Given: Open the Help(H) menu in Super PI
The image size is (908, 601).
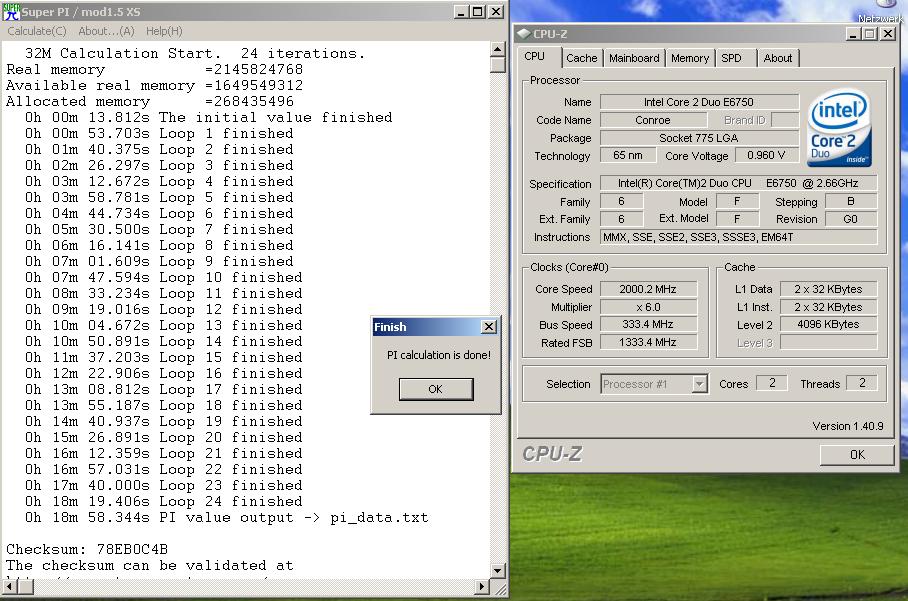Looking at the screenshot, I should (164, 31).
